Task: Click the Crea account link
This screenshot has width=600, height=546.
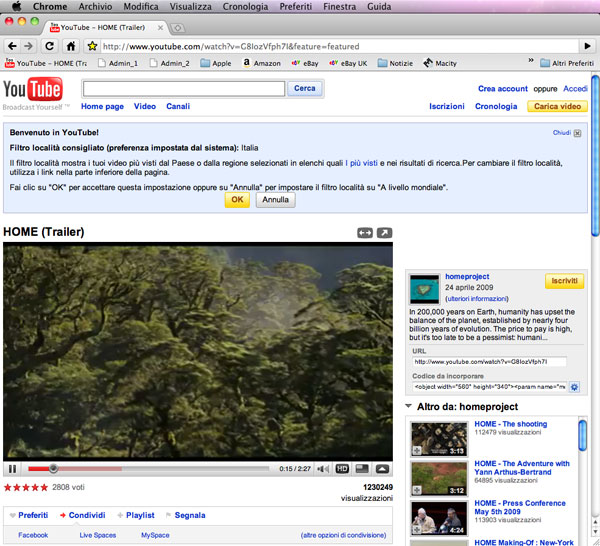Action: 503,89
